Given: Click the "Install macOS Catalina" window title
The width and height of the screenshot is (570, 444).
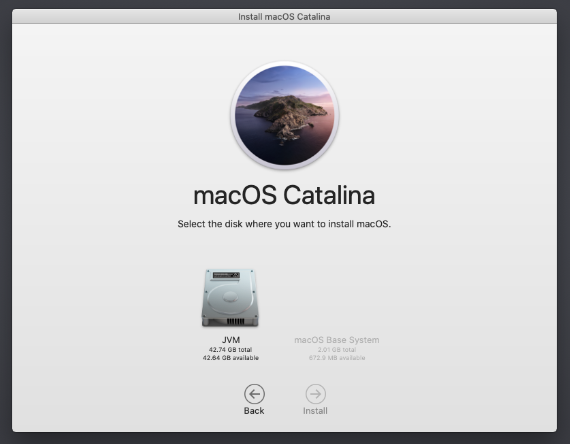Looking at the screenshot, I should (284, 17).
